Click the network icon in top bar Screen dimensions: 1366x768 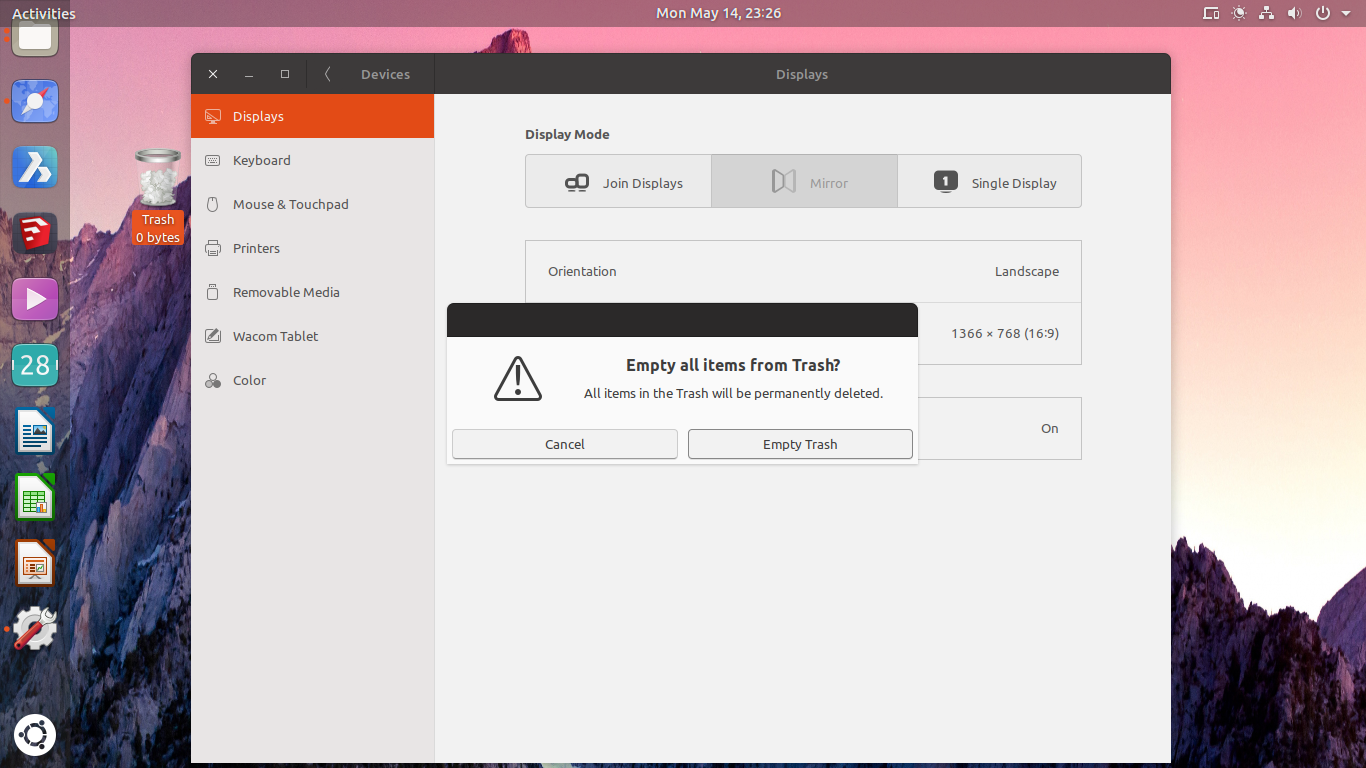tap(1267, 13)
